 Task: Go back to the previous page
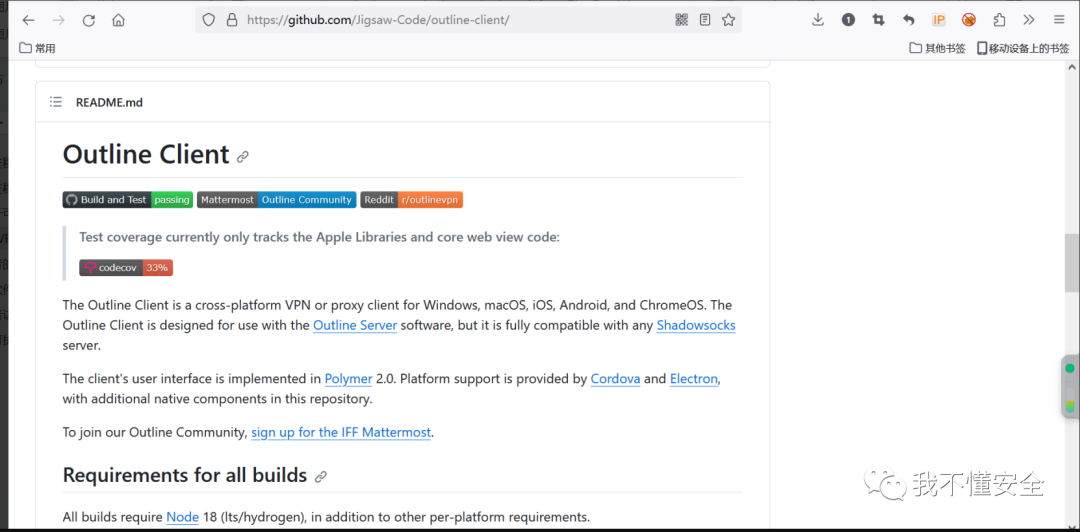(x=28, y=20)
